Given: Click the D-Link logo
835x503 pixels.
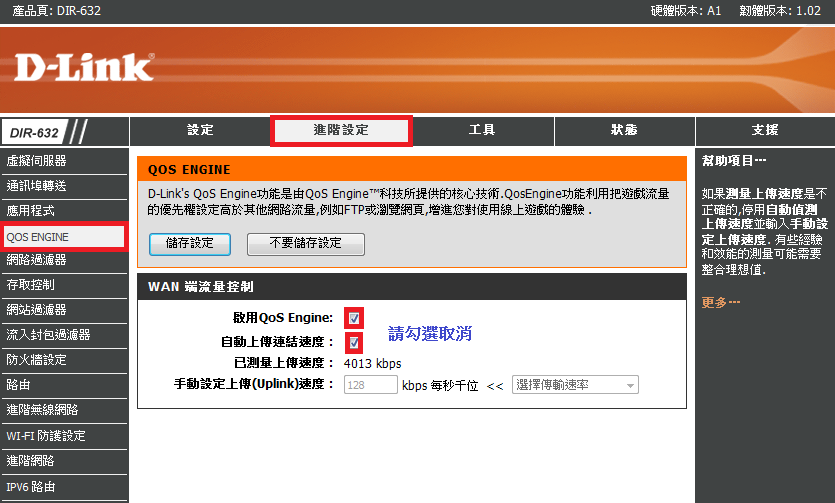Looking at the screenshot, I should 84,67.
